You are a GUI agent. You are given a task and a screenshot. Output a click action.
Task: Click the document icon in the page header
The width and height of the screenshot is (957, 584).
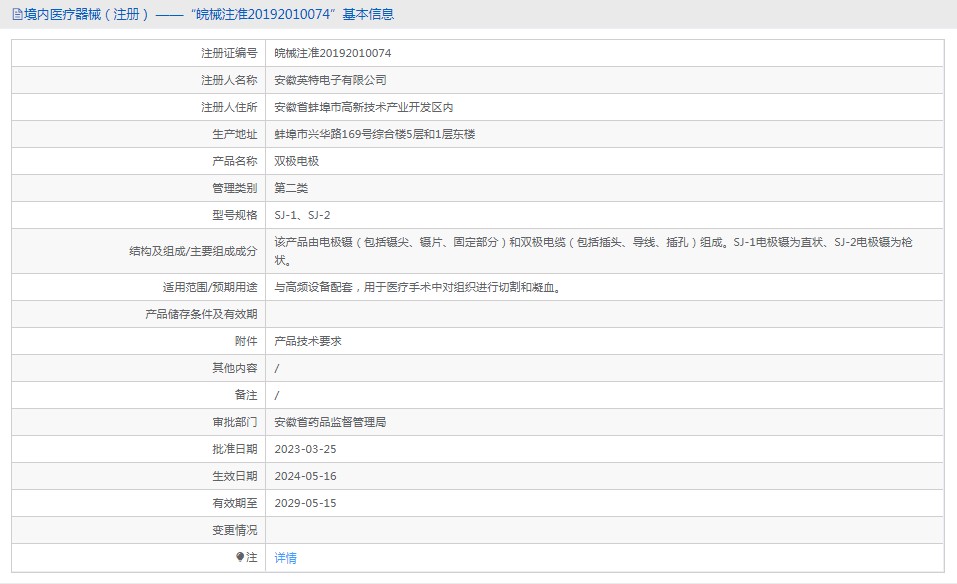tap(17, 14)
